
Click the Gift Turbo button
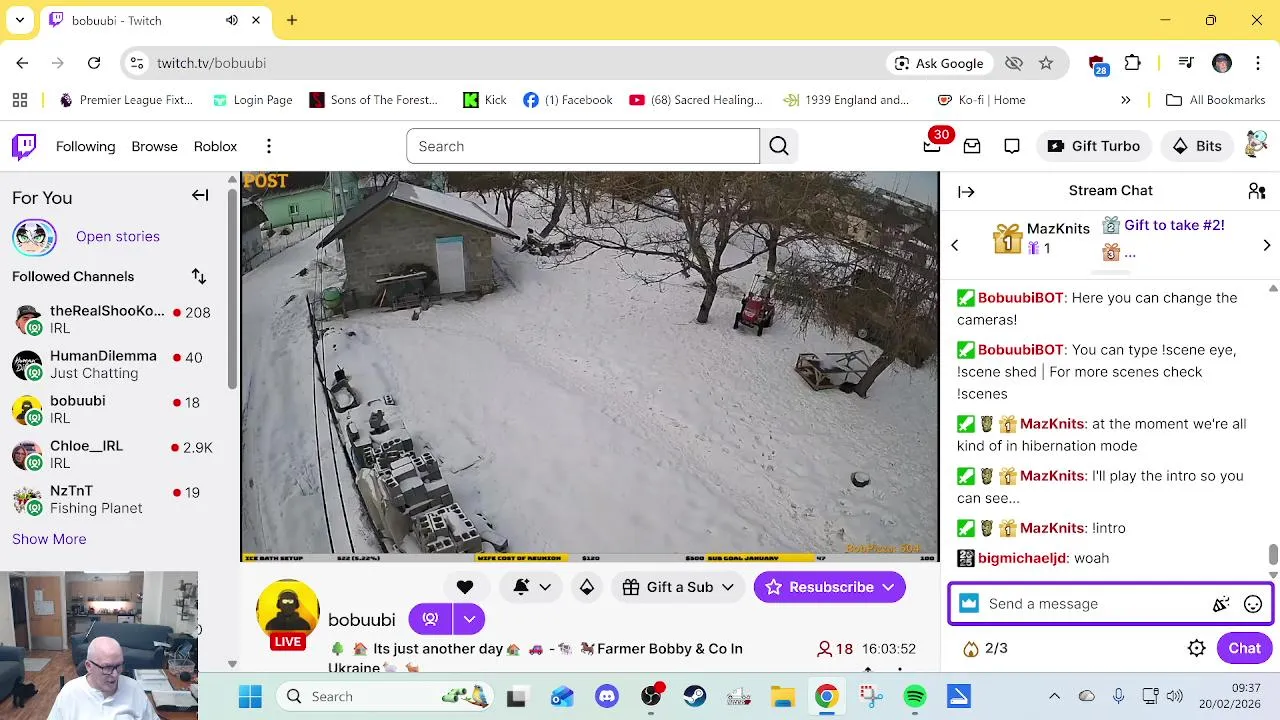click(x=1094, y=146)
